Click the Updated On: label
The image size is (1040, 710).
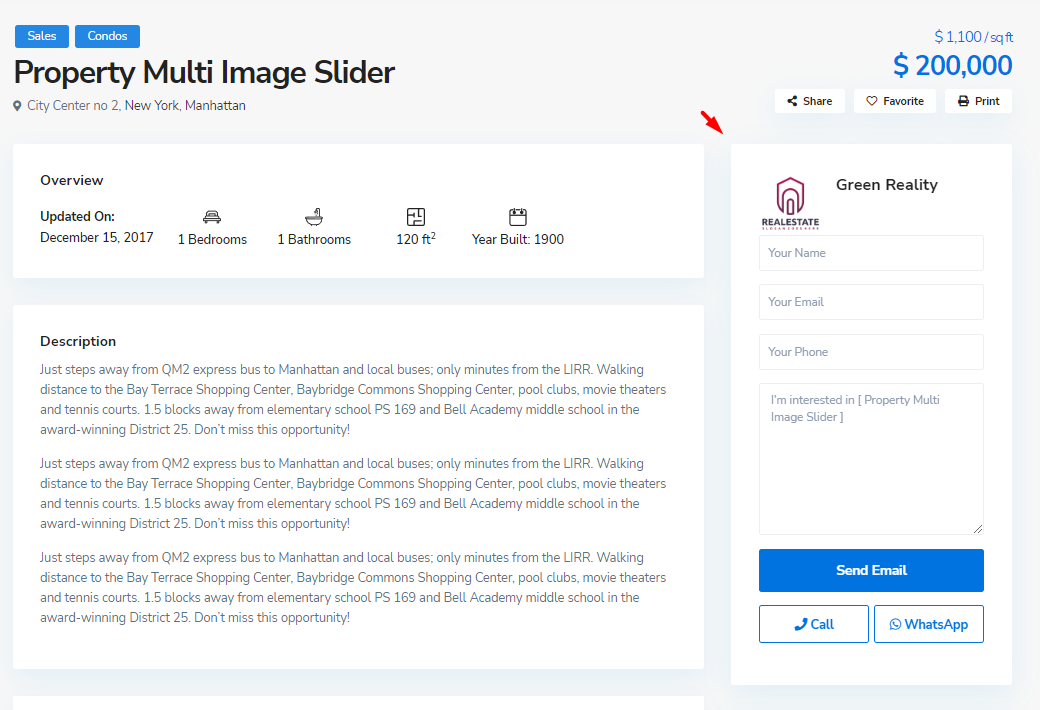[78, 216]
